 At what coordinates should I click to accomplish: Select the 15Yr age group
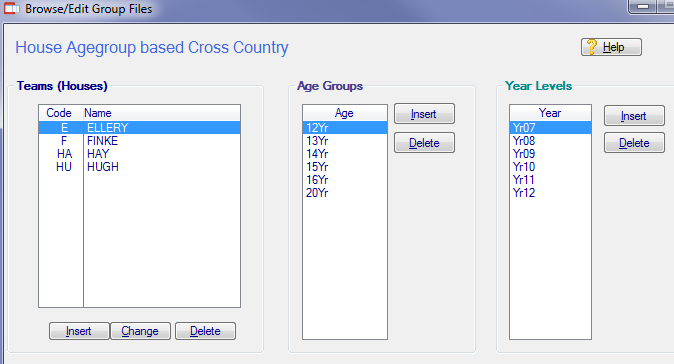point(345,167)
